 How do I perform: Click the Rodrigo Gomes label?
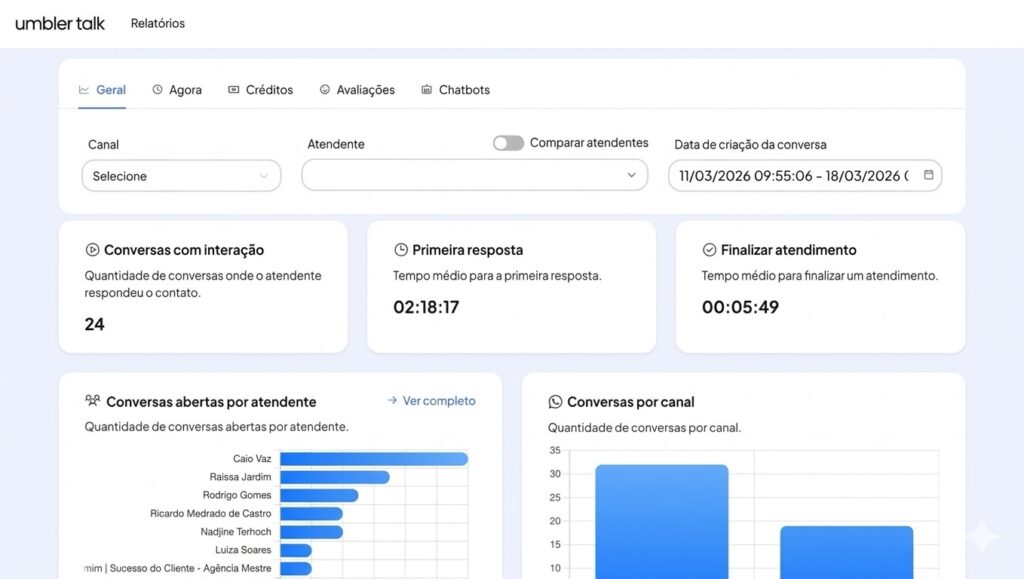coord(237,495)
